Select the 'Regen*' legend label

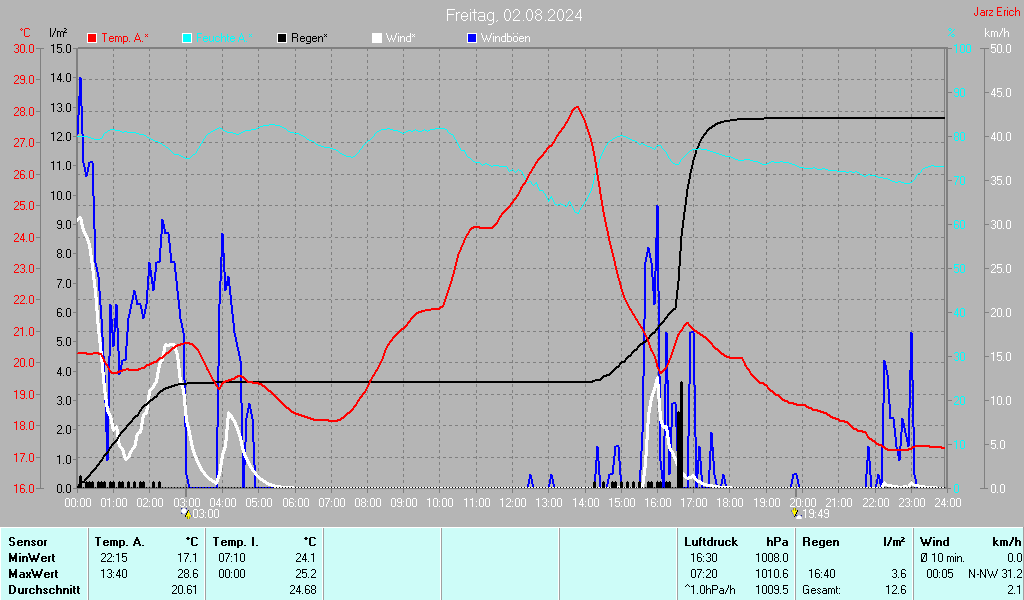pyautogui.click(x=309, y=39)
